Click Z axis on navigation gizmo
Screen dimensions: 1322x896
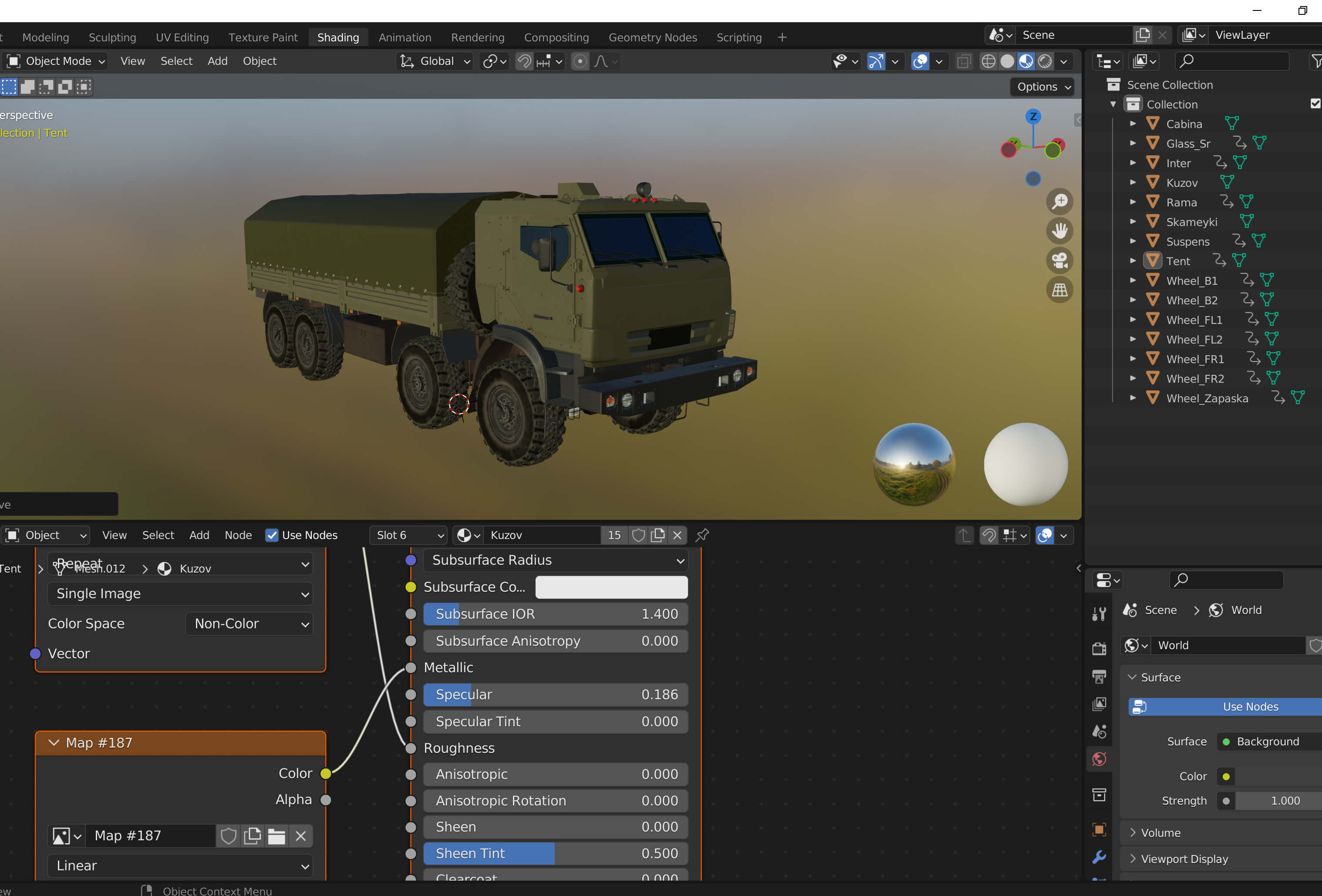click(1033, 117)
